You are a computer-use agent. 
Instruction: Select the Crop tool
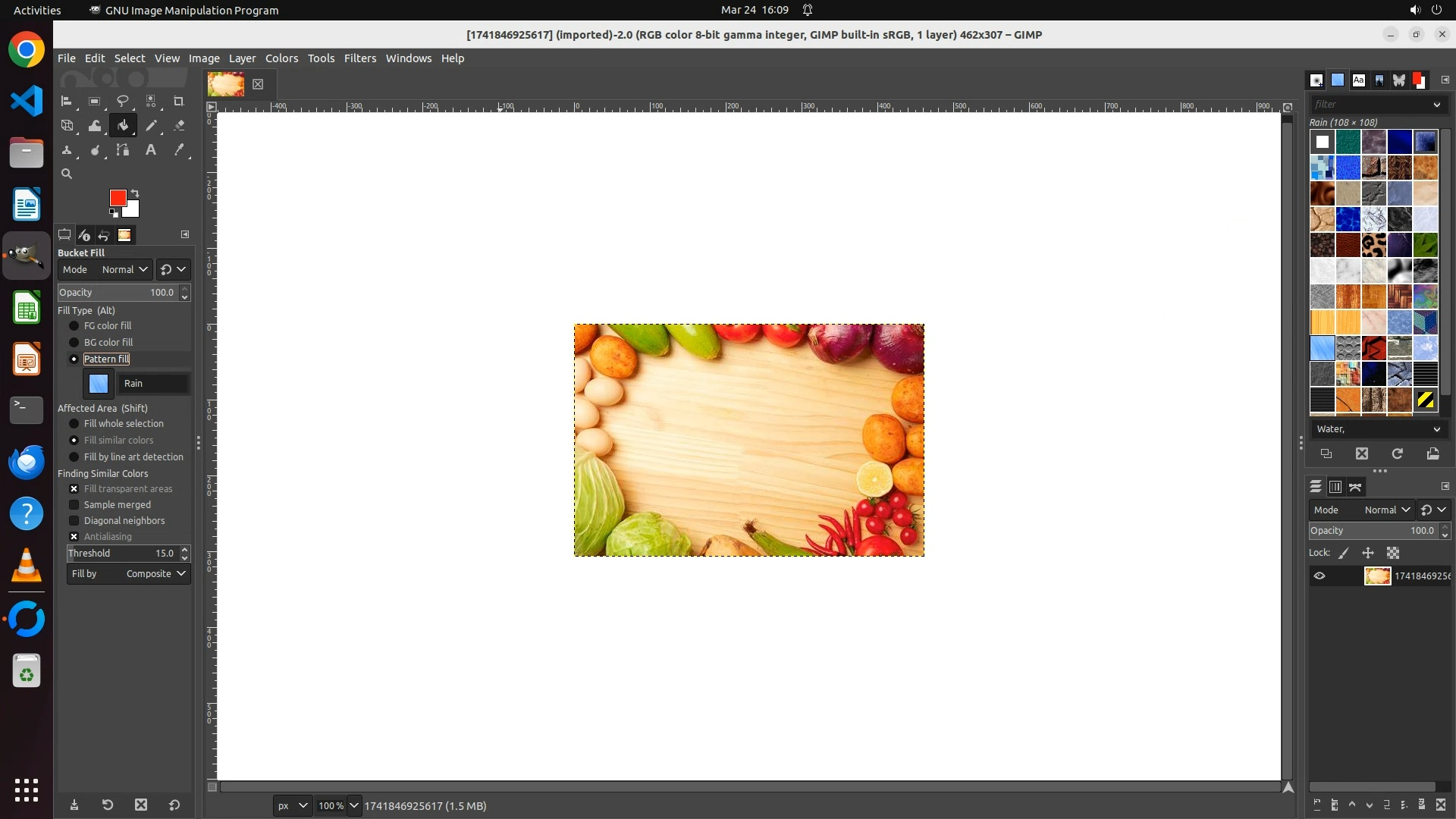pos(179,101)
